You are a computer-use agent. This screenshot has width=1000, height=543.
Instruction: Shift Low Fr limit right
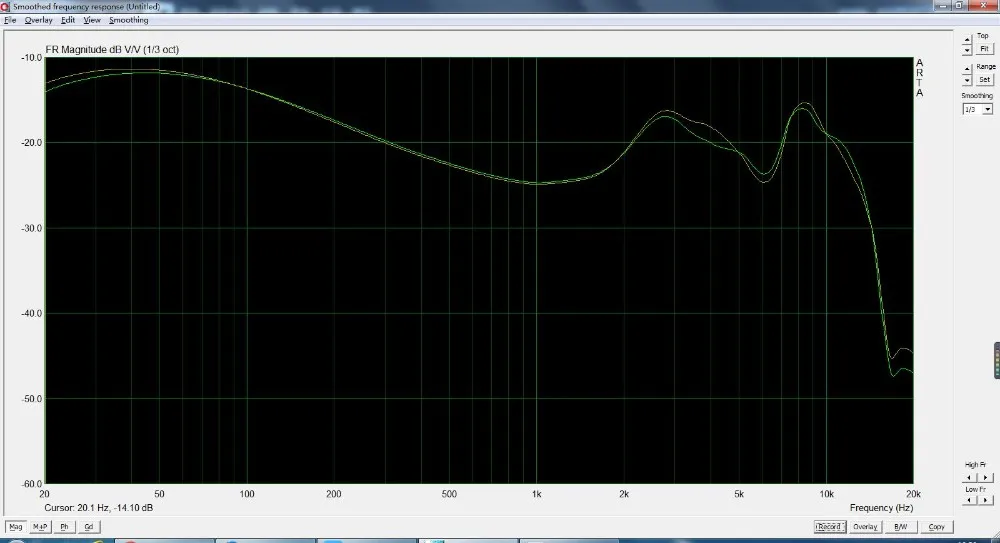(x=985, y=500)
